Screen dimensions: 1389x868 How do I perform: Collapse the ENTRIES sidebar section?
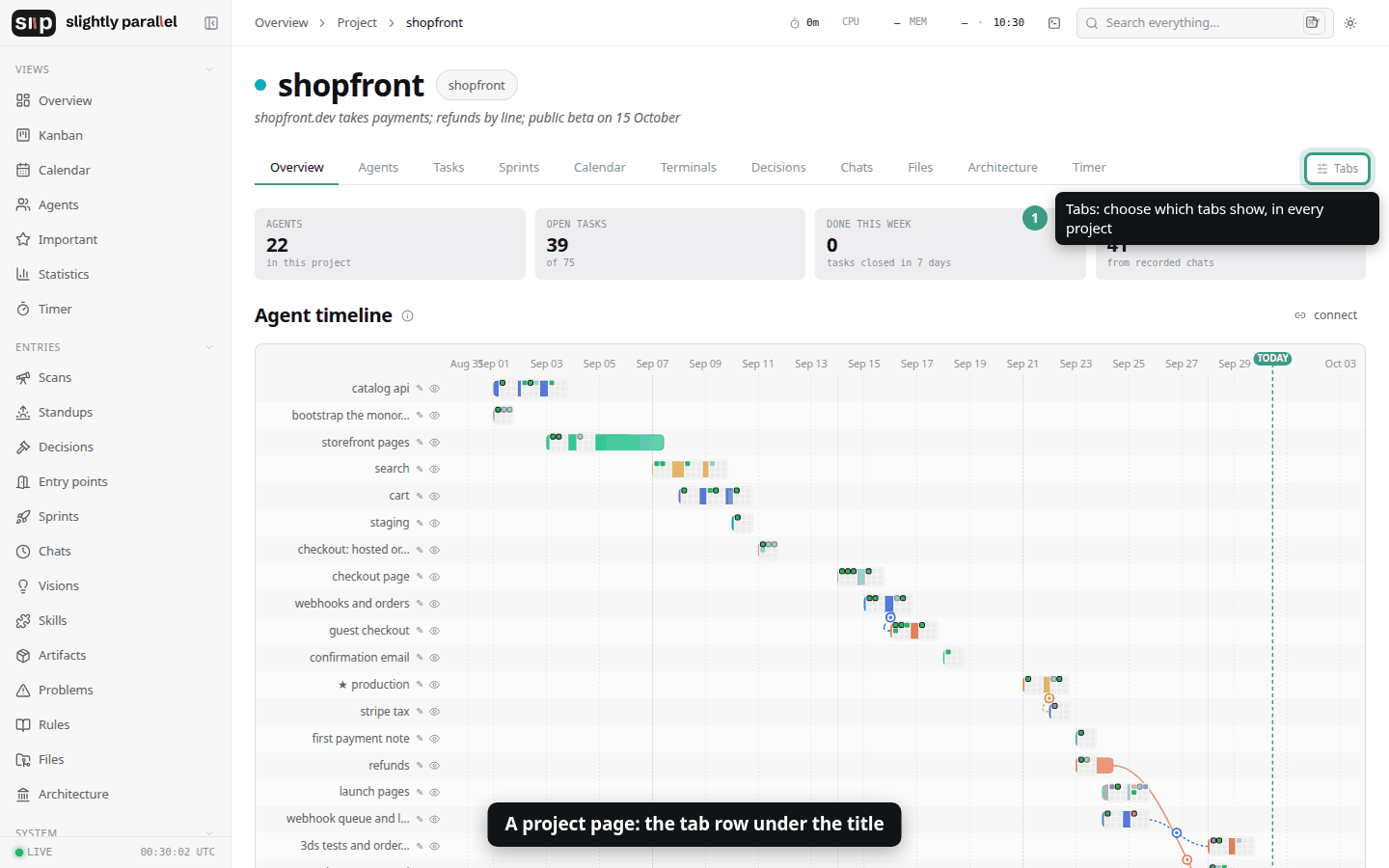pyautogui.click(x=209, y=347)
